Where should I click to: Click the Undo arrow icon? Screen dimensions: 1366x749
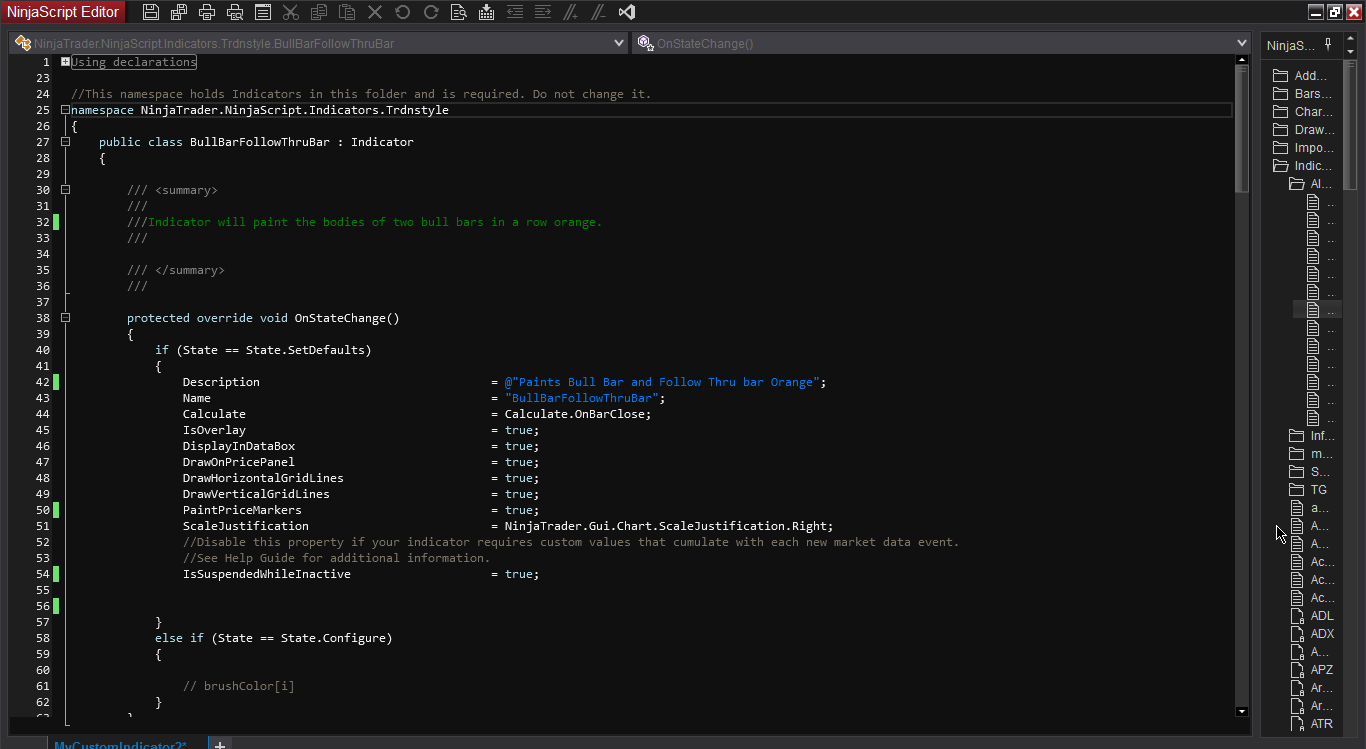point(403,12)
